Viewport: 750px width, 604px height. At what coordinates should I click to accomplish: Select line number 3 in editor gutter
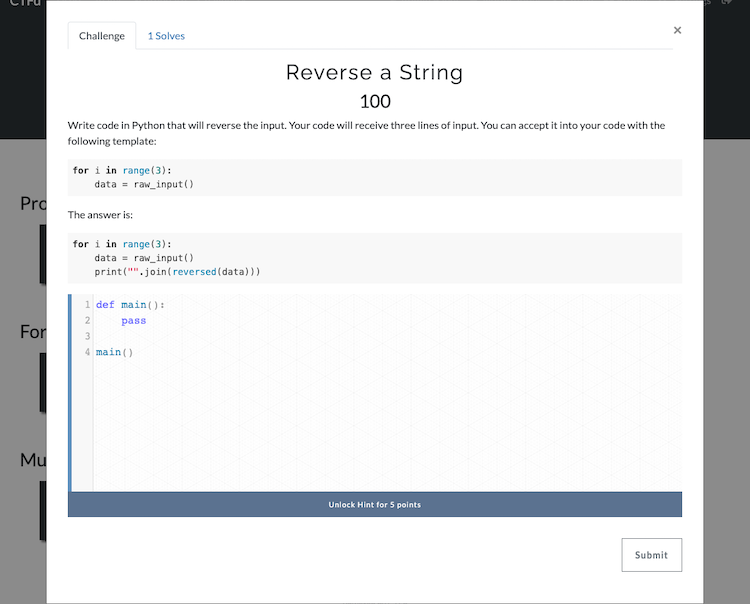tap(87, 336)
